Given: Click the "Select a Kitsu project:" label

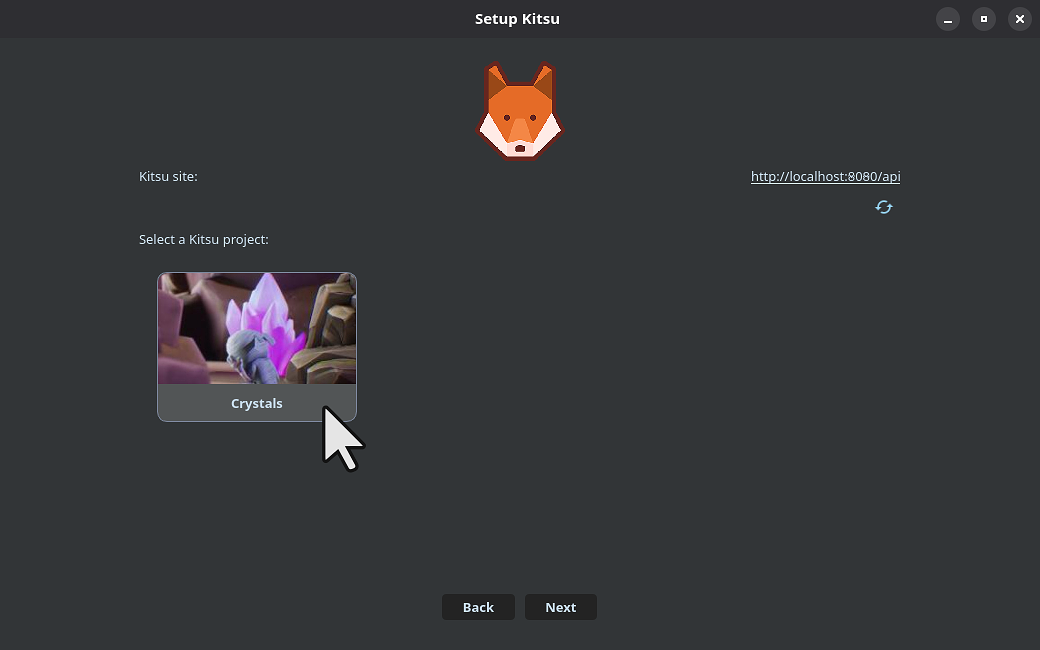Looking at the screenshot, I should (x=204, y=239).
